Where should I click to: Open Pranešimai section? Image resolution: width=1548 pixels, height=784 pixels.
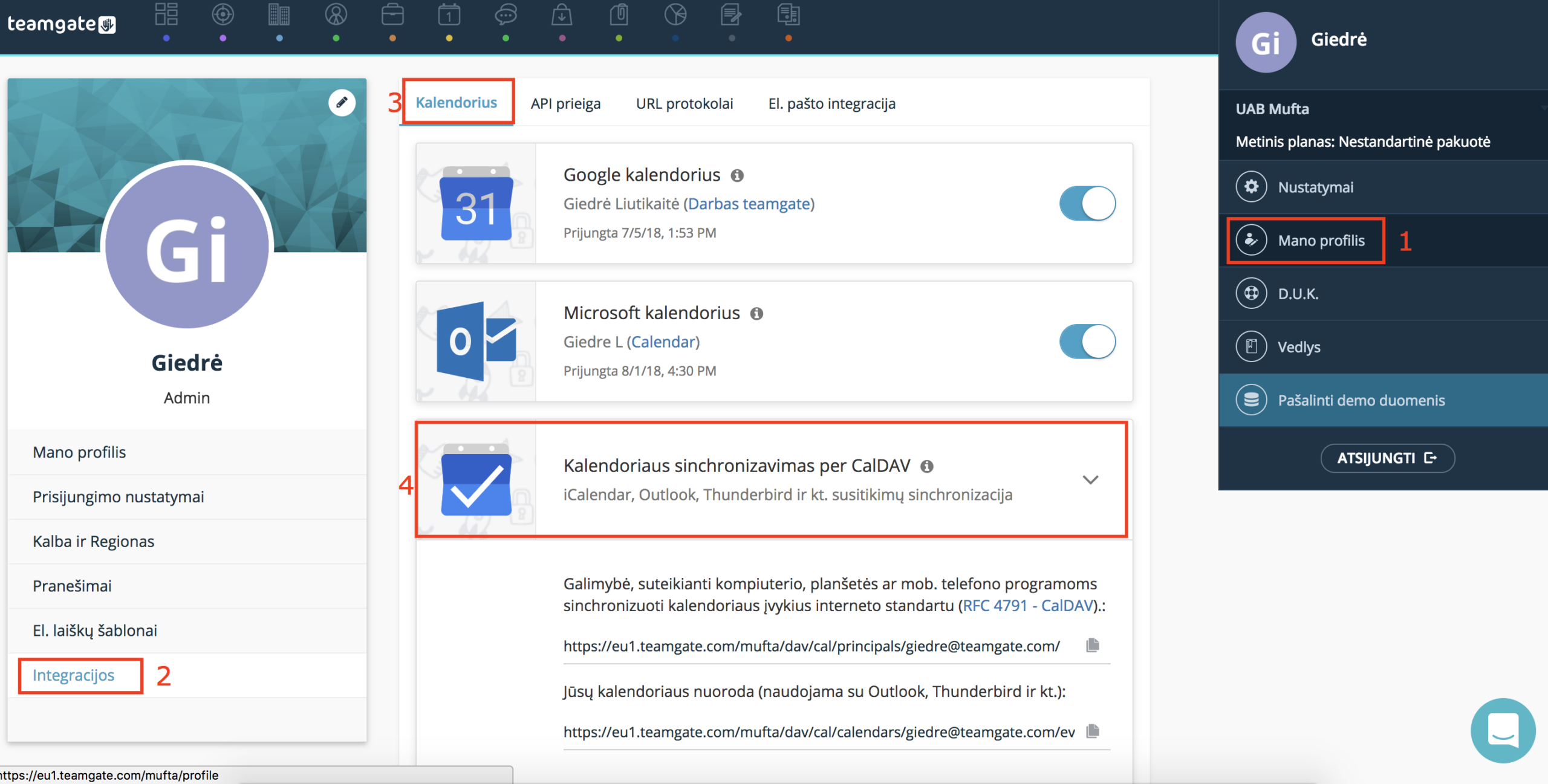(x=187, y=586)
